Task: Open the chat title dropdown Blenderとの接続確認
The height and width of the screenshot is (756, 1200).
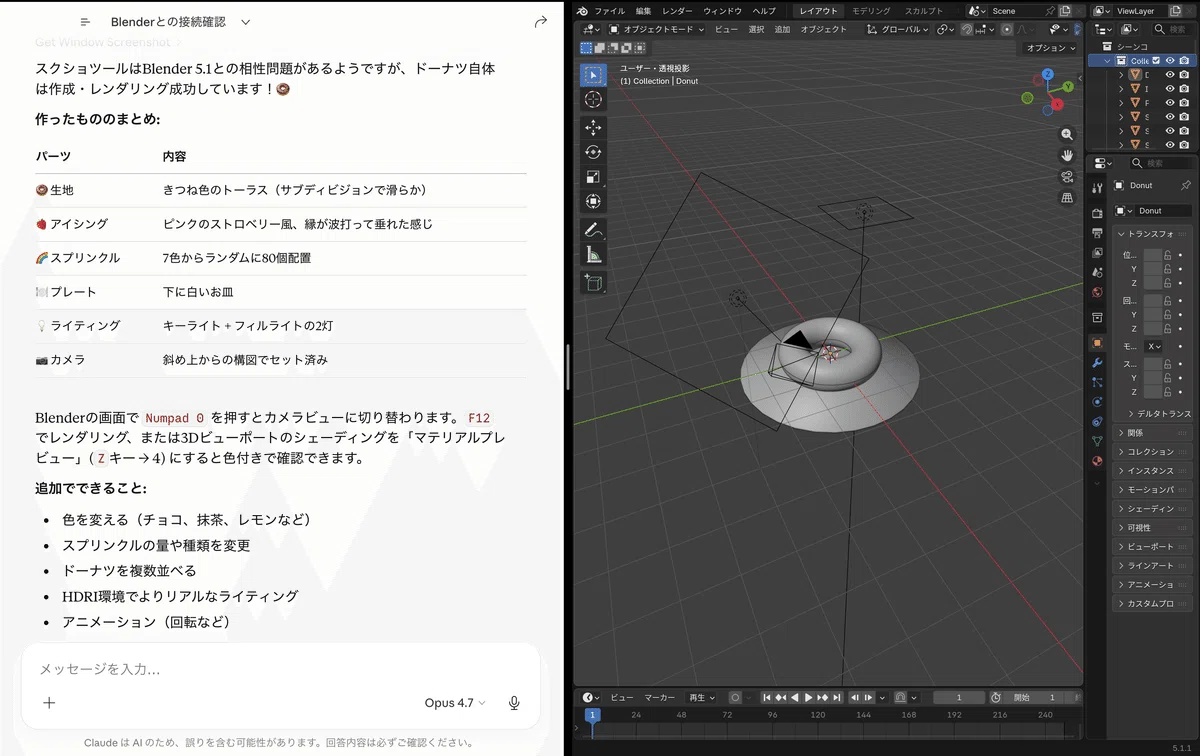Action: click(x=181, y=22)
